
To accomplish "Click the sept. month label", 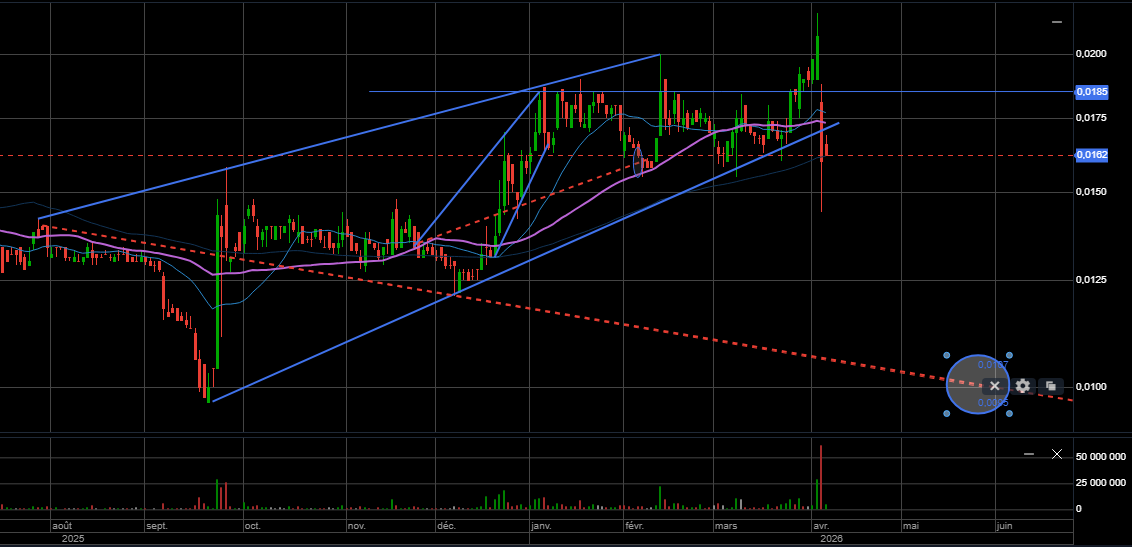I will point(157,526).
